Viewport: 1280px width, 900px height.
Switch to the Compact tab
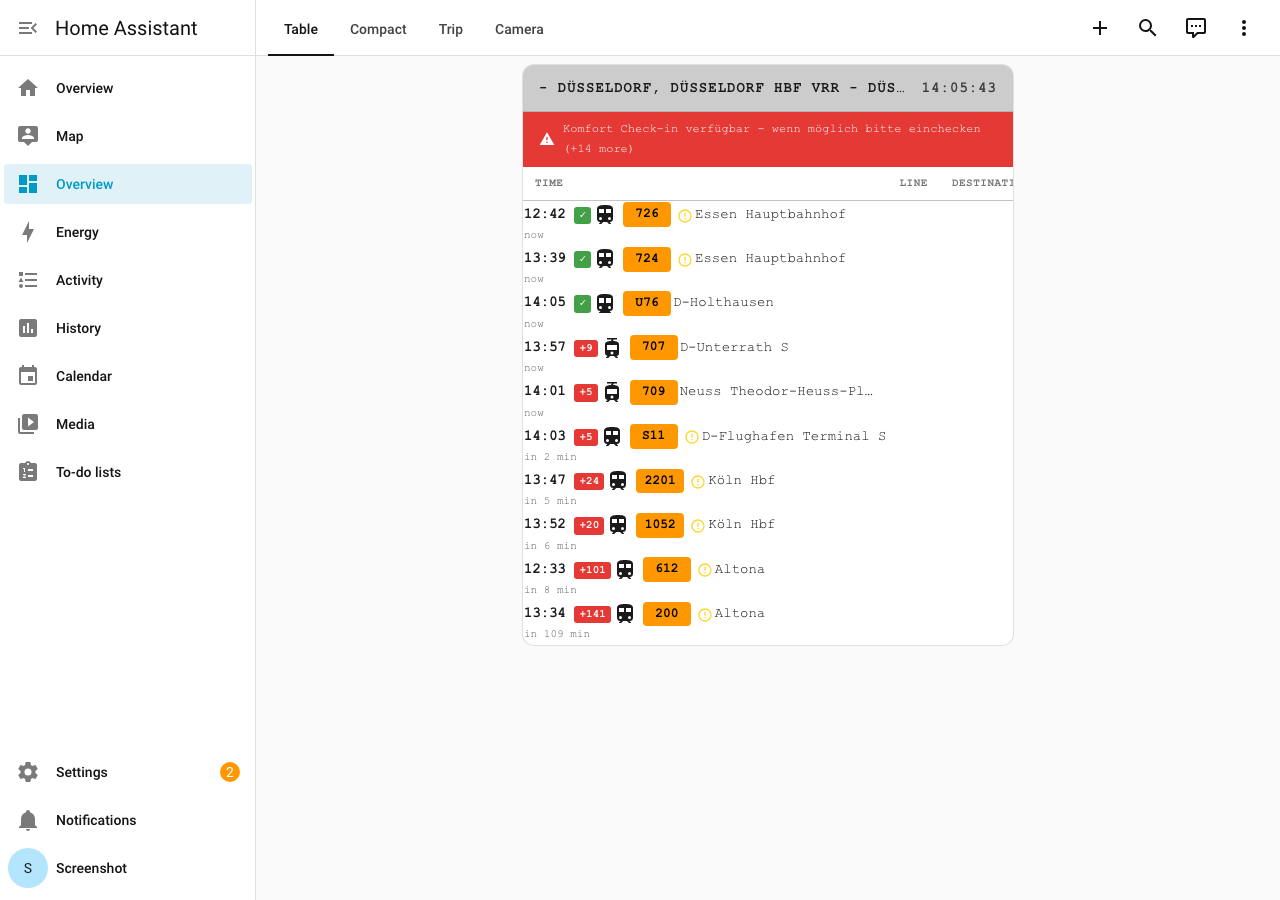(378, 29)
